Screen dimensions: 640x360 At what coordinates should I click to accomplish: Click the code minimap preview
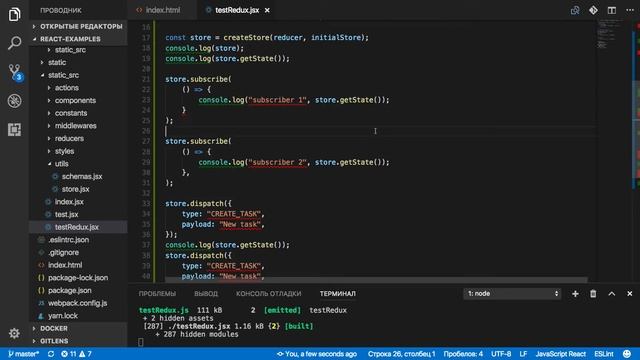[x=608, y=35]
